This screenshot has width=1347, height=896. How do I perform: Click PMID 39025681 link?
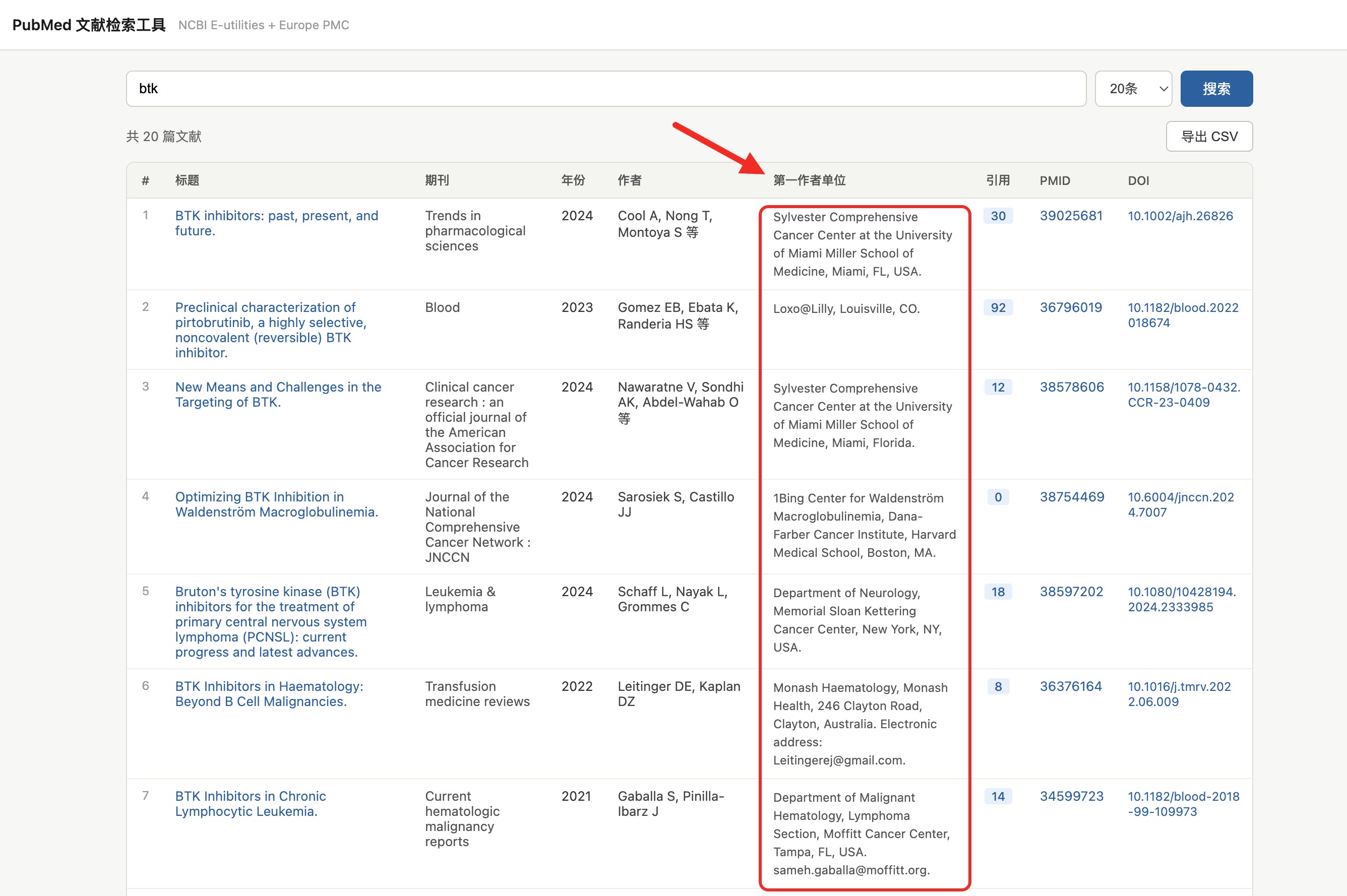[x=1070, y=216]
